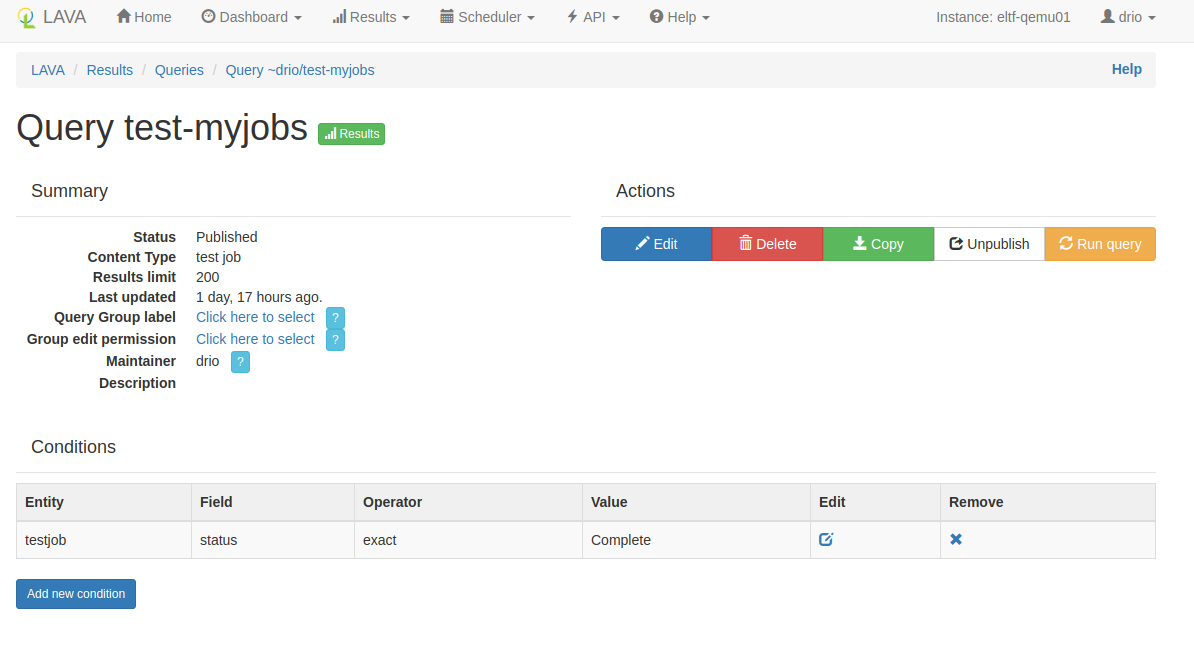Open the drio user dropdown
The height and width of the screenshot is (650, 1194).
coord(1128,17)
